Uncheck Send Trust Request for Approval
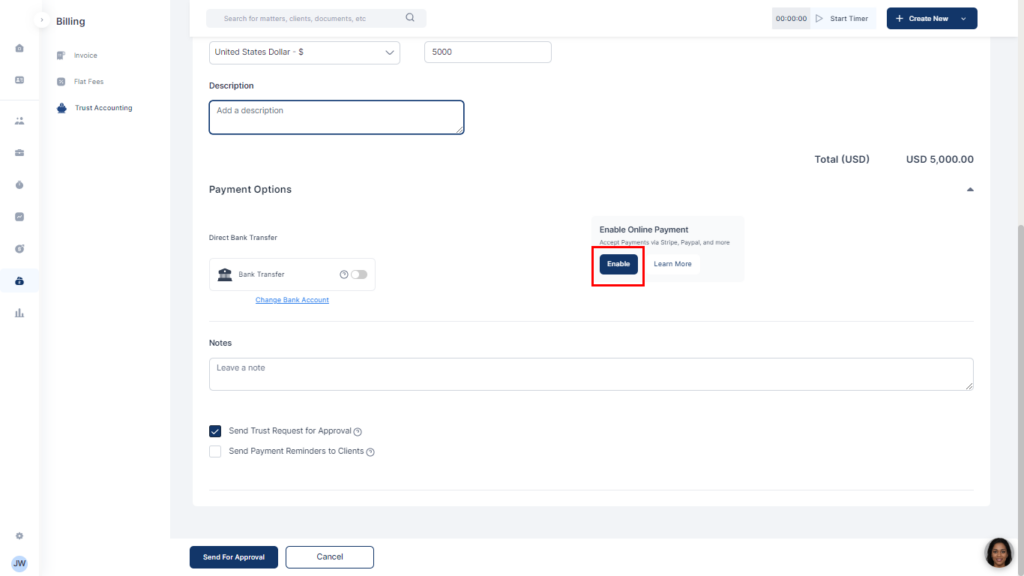The width and height of the screenshot is (1024, 576). [215, 431]
